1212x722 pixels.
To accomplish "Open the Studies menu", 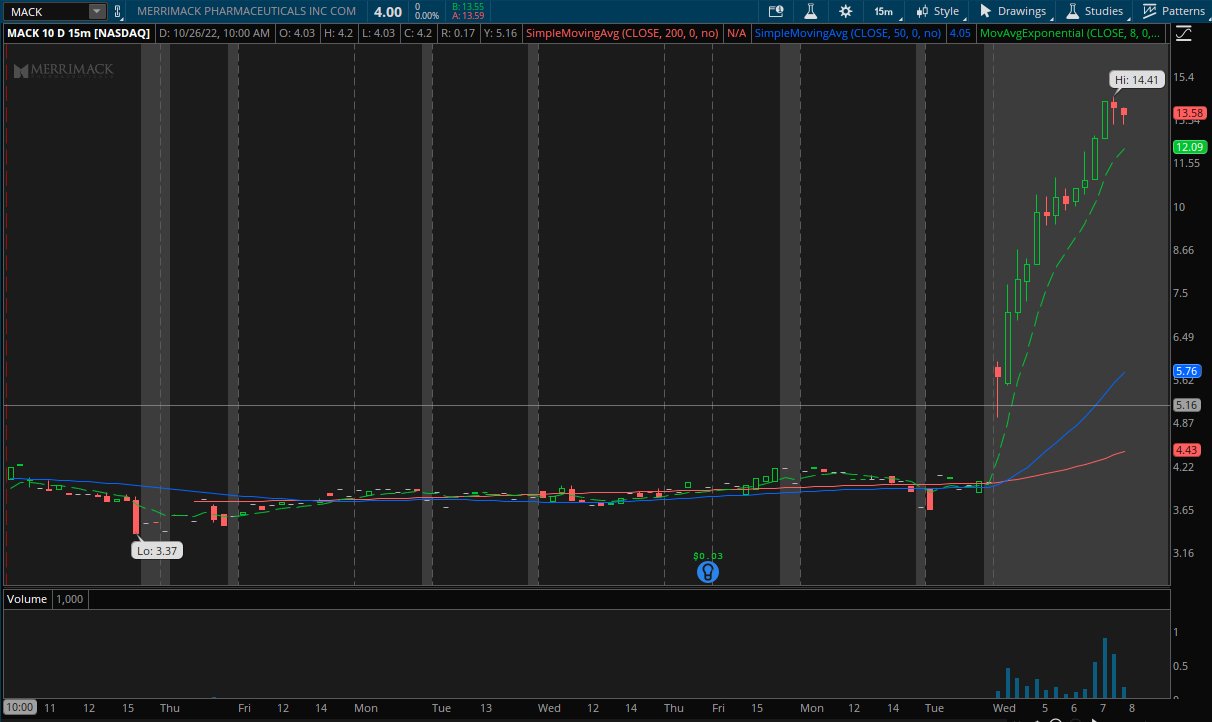I will [1095, 11].
